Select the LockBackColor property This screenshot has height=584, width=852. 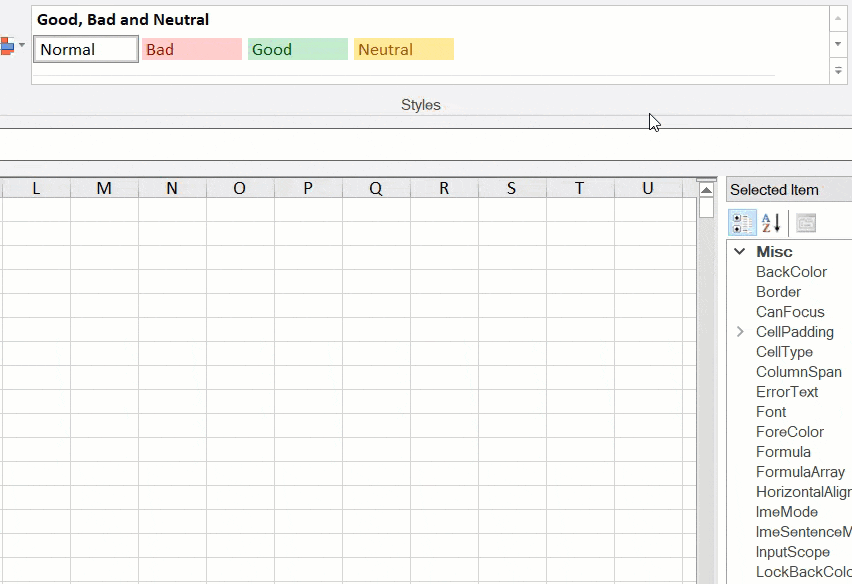(804, 572)
